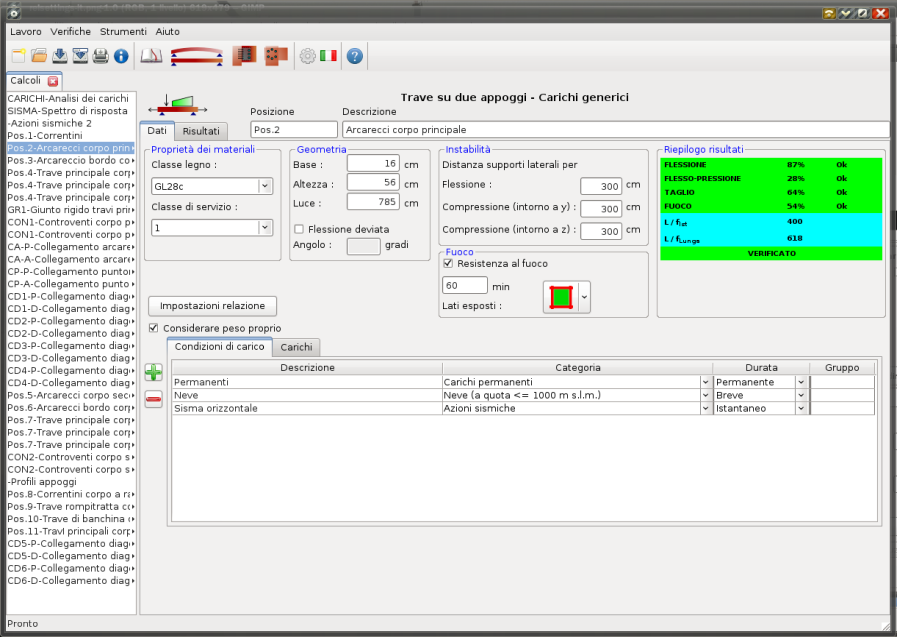Click the printer icon in the toolbar
The width and height of the screenshot is (897, 637).
click(x=100, y=56)
